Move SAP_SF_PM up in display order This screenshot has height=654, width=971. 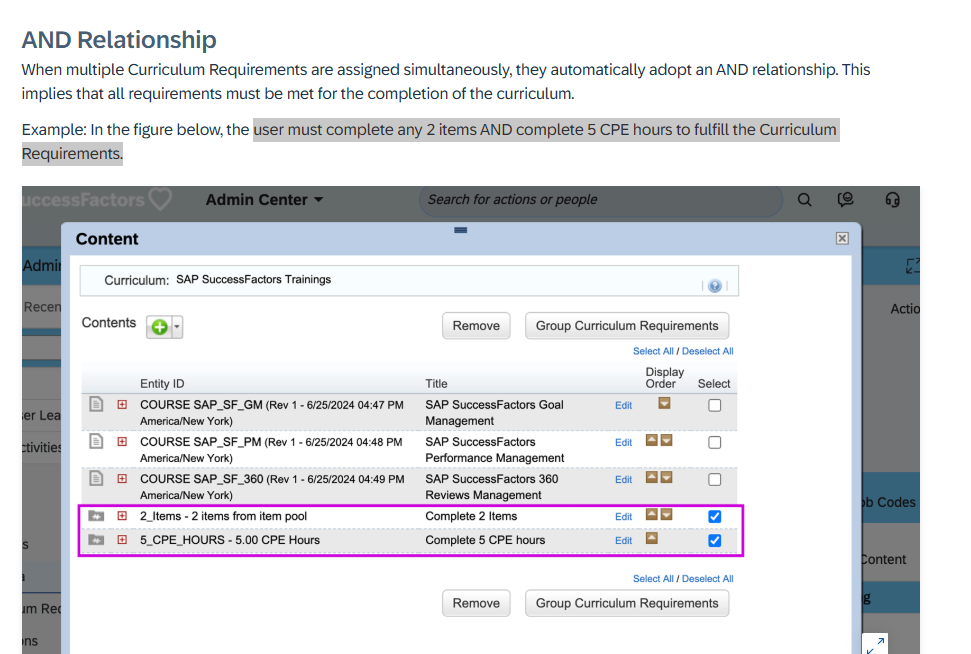click(x=652, y=441)
